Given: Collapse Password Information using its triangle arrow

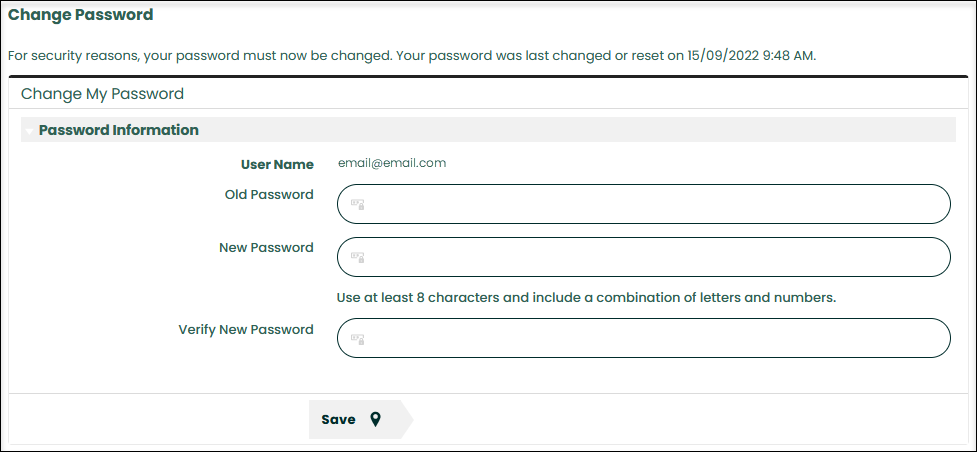Looking at the screenshot, I should coord(29,131).
